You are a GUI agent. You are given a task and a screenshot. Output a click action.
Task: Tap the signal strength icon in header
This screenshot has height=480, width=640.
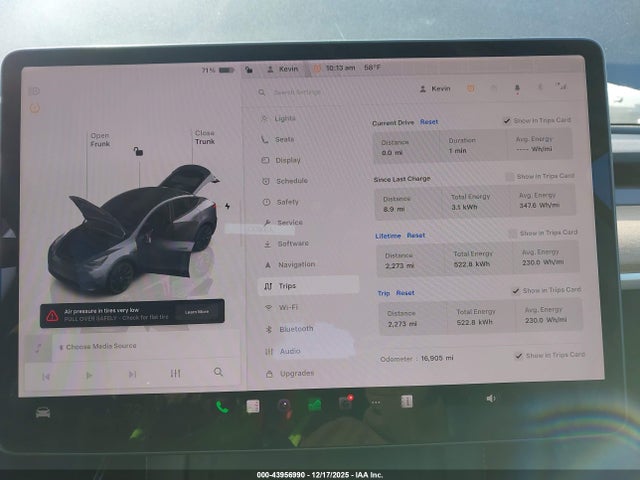pyautogui.click(x=561, y=86)
